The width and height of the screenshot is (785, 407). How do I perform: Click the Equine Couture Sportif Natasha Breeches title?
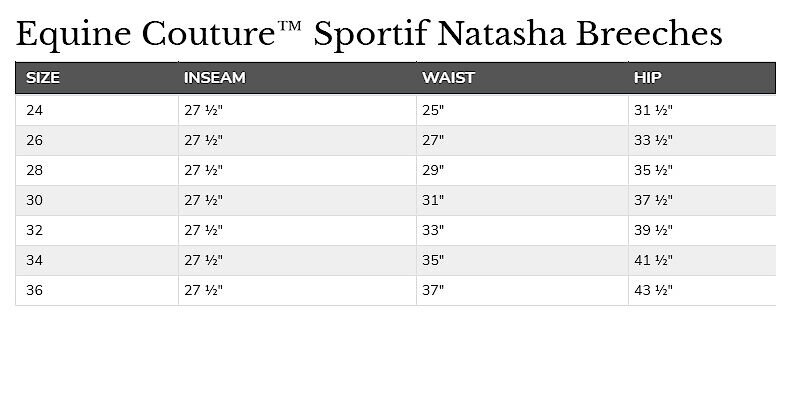coord(369,34)
